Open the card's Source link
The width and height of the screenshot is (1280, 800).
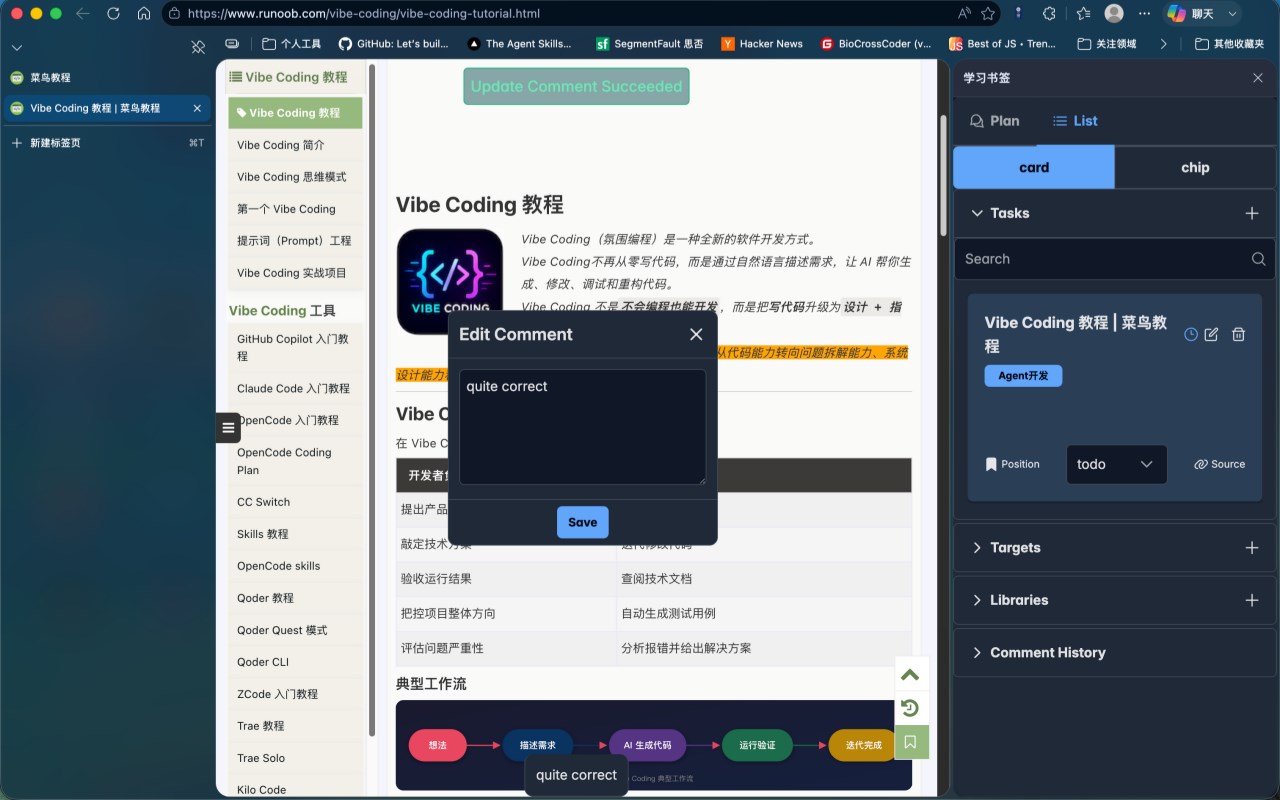click(1219, 464)
